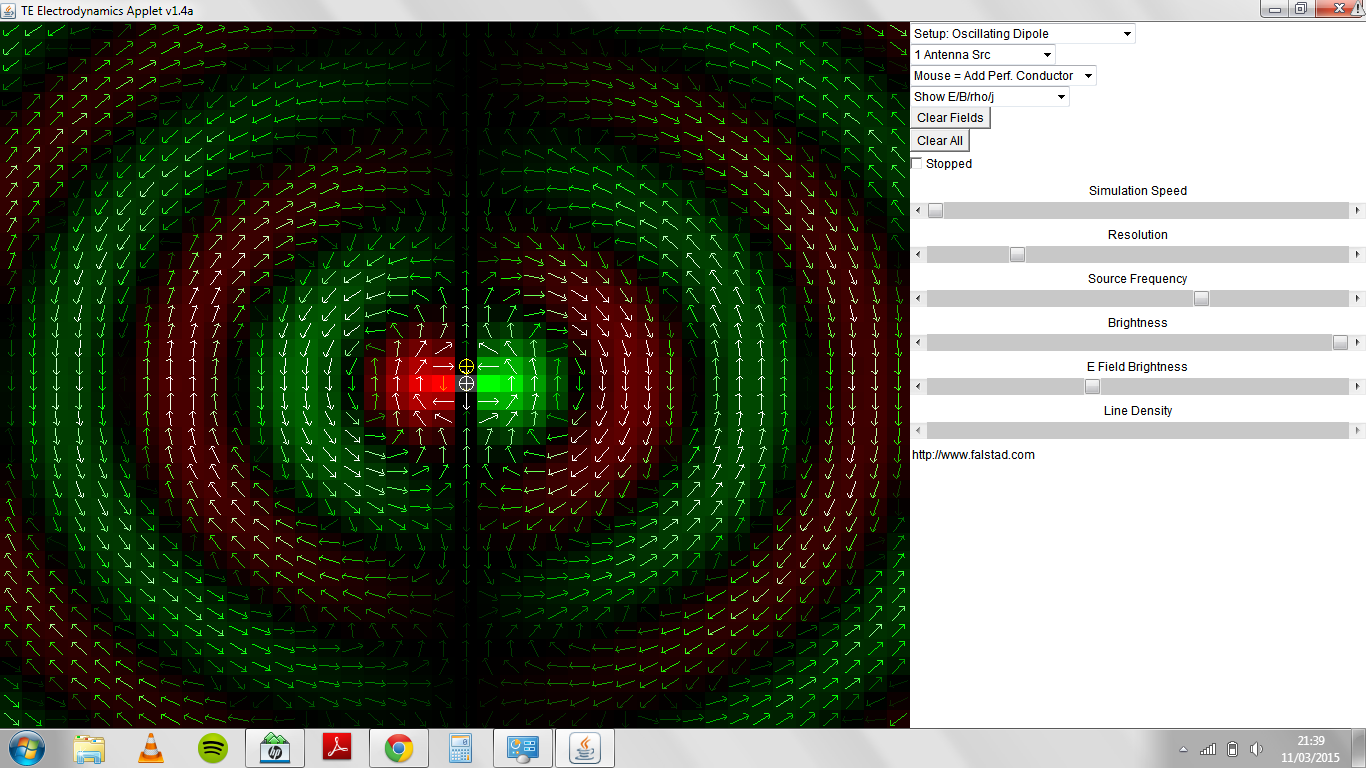The image size is (1366, 768).
Task: Click Line Density slider left arrow
Action: pyautogui.click(x=918, y=431)
